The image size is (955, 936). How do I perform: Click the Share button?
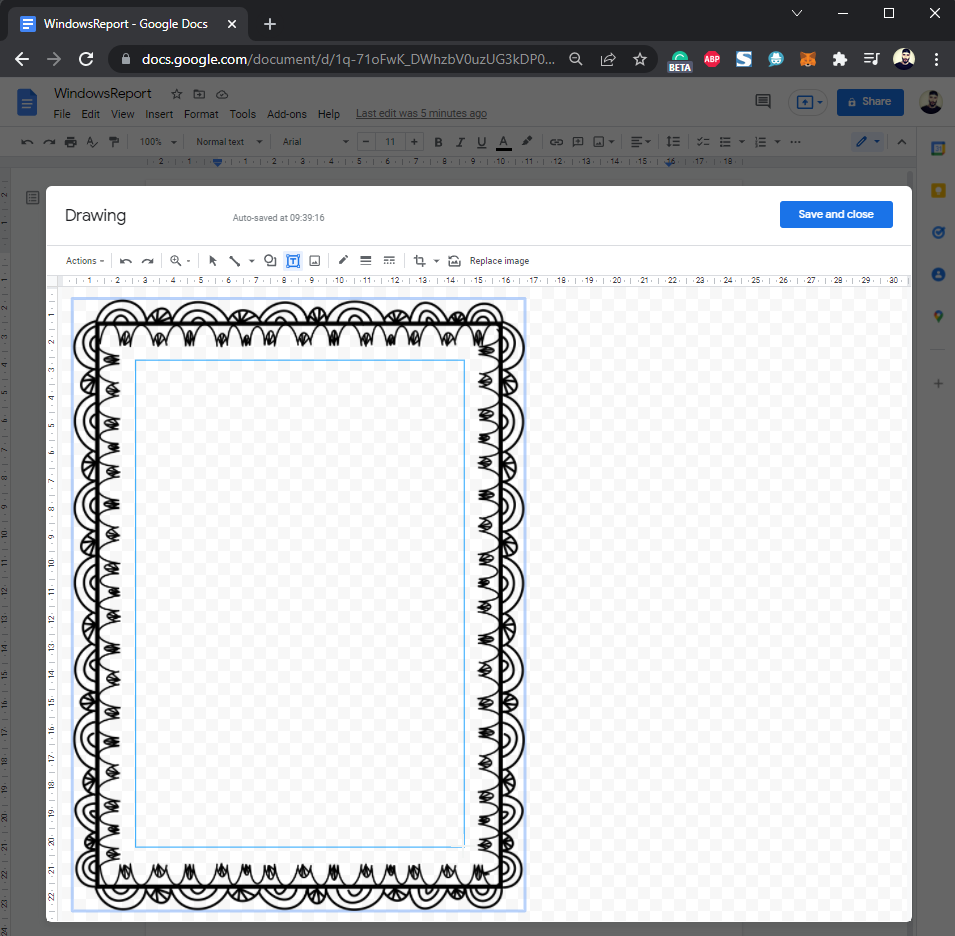point(870,102)
